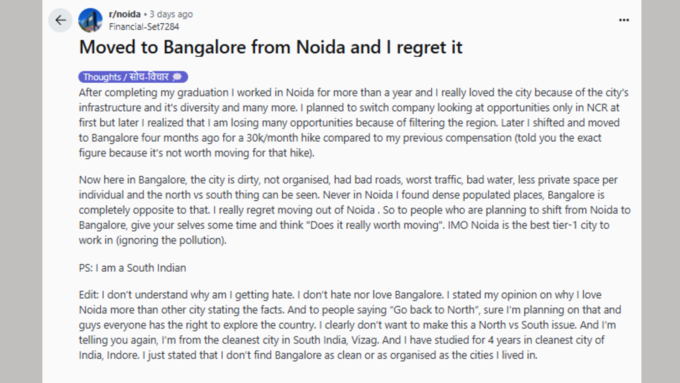
Task: Click the "3 days ago" timestamp
Action: tap(171, 14)
